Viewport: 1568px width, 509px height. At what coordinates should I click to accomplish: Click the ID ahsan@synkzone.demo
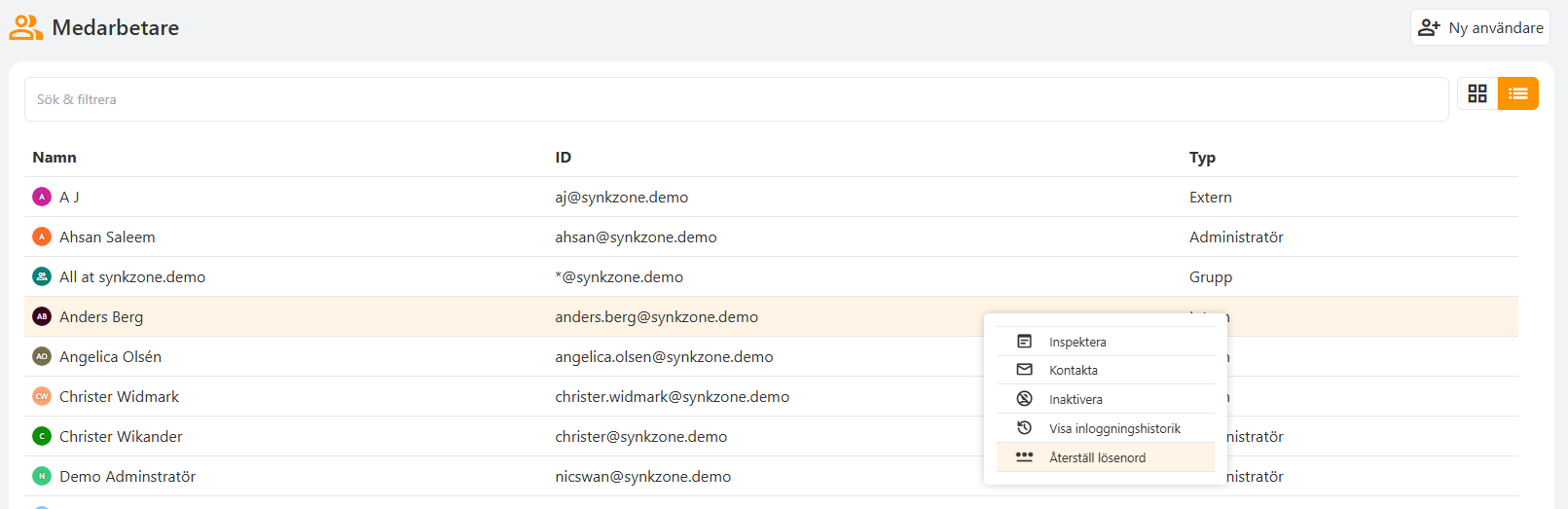click(x=636, y=236)
